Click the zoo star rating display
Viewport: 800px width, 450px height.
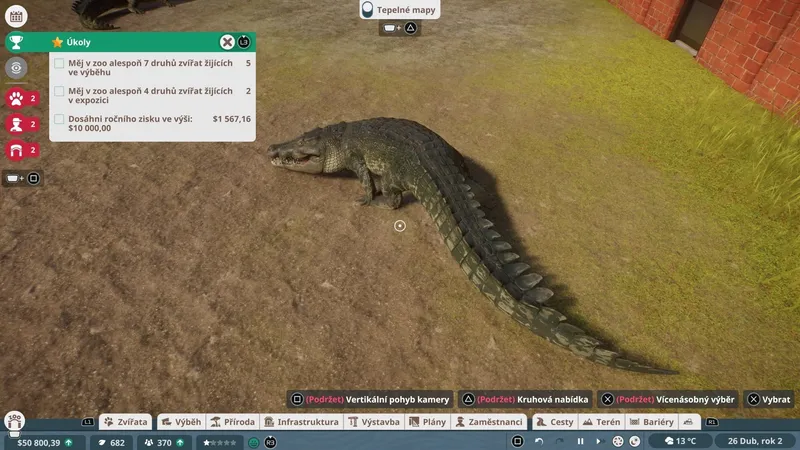click(220, 442)
